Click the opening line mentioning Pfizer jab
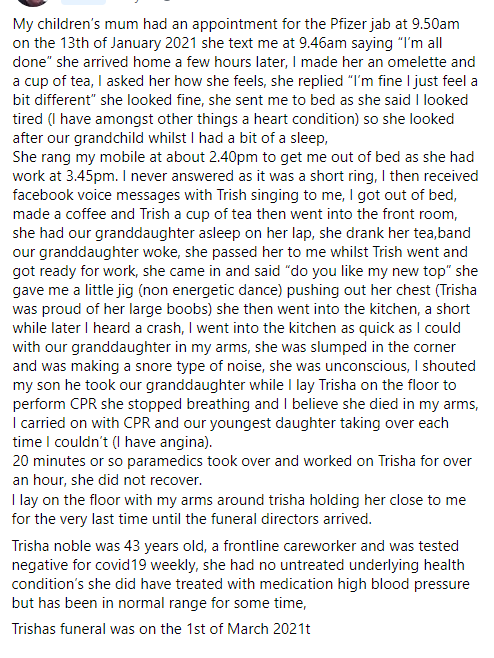This screenshot has width=494, height=658. [236, 24]
